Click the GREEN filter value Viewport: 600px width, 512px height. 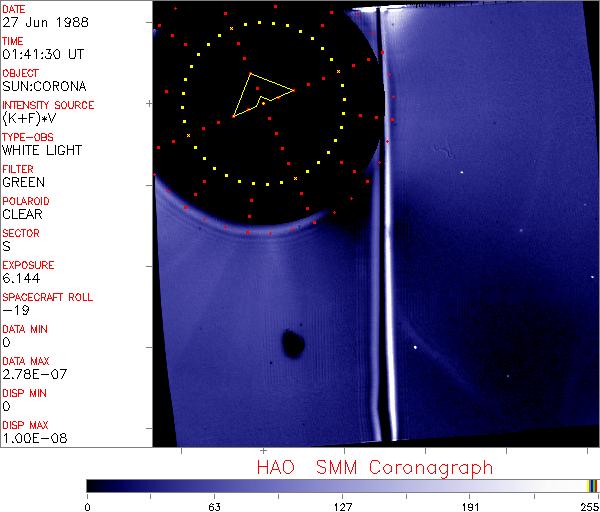pyautogui.click(x=23, y=183)
